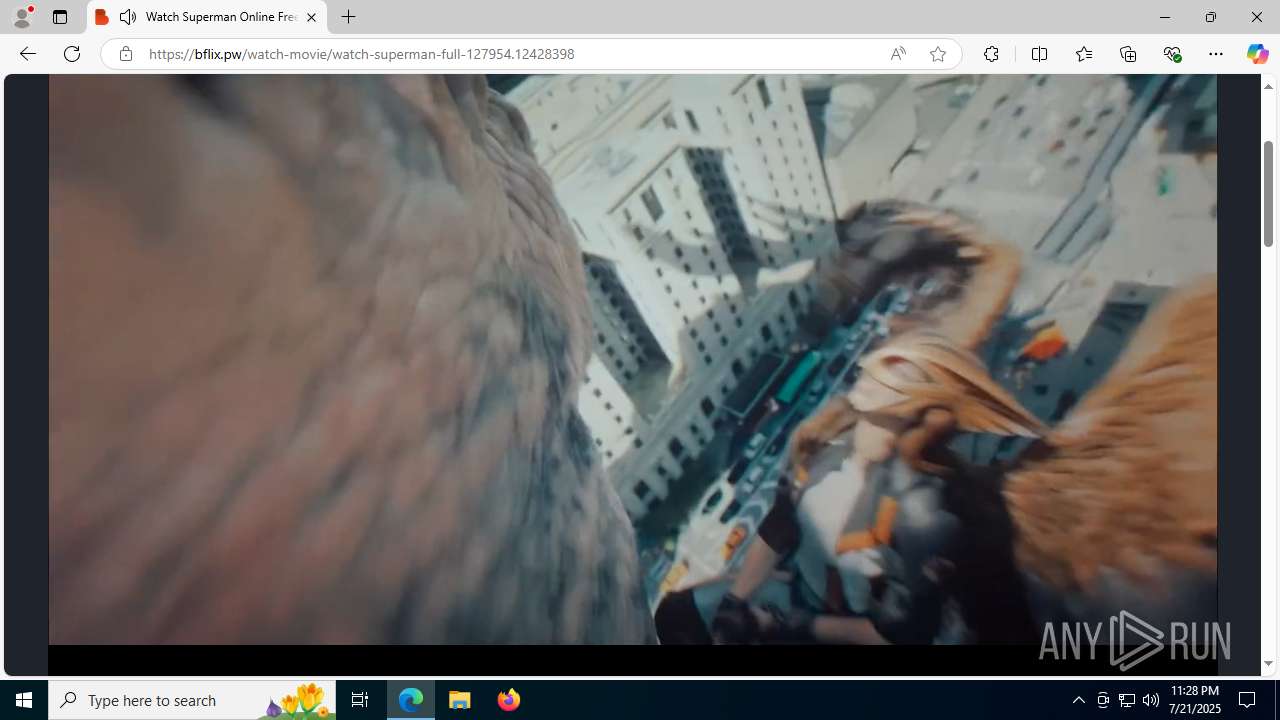Launch Firefox from taskbar
This screenshot has height=720, width=1280.
(508, 700)
